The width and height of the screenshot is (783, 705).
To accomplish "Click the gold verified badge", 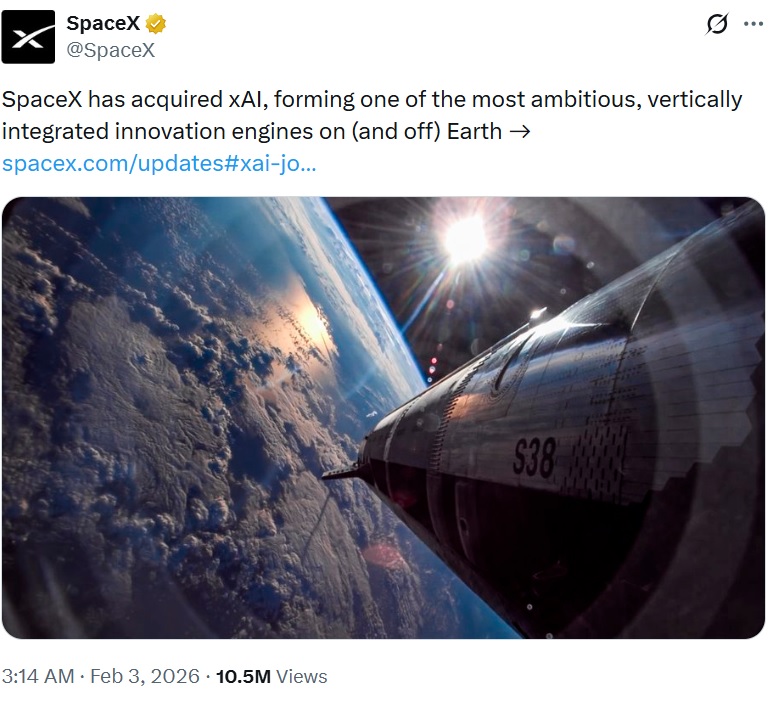I will pyautogui.click(x=157, y=24).
